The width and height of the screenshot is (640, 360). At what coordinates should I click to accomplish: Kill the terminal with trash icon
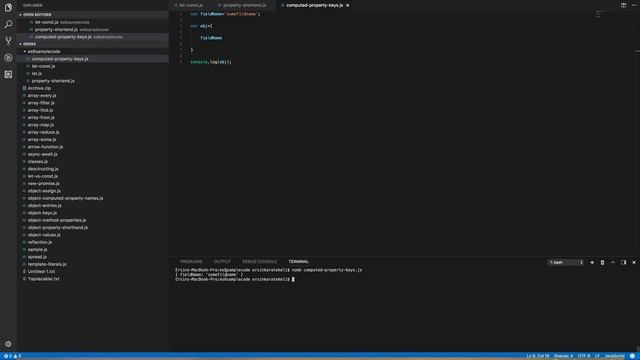click(x=602, y=262)
